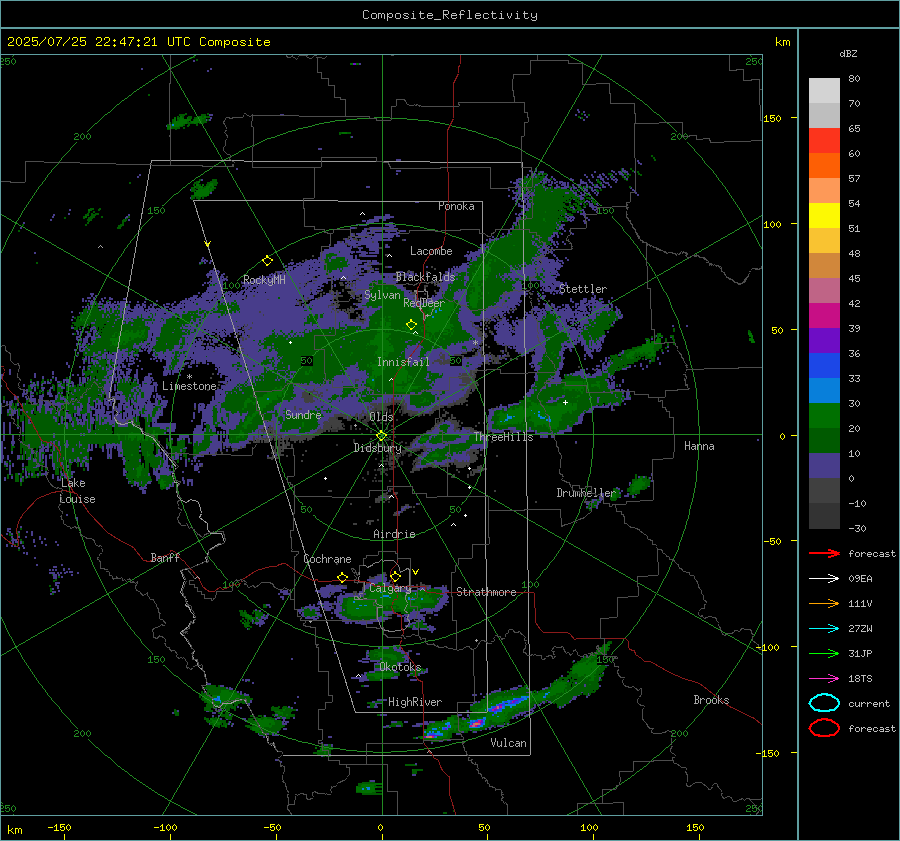Click the yellow diamond marker below RedDeer
900x841 pixels.
(412, 325)
